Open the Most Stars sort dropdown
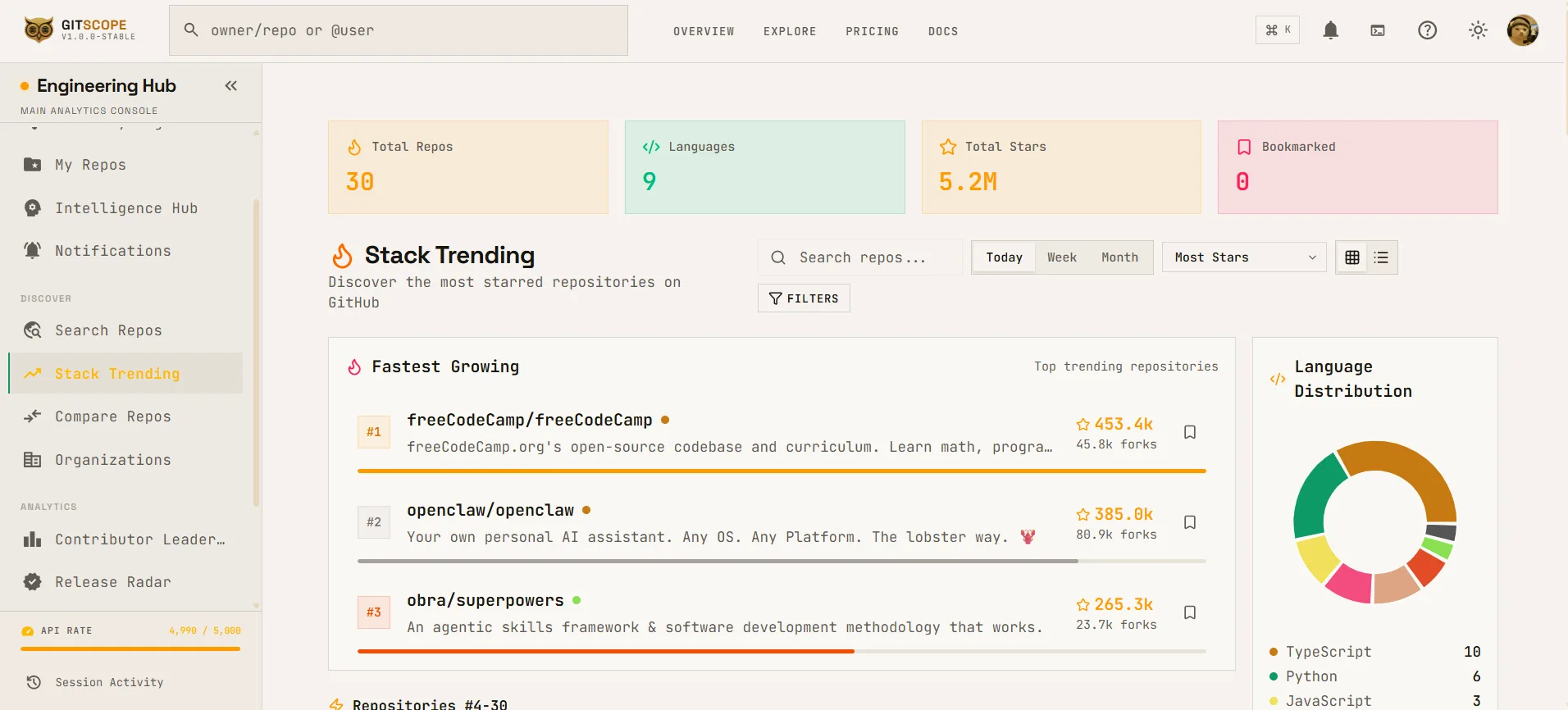 coord(1244,257)
